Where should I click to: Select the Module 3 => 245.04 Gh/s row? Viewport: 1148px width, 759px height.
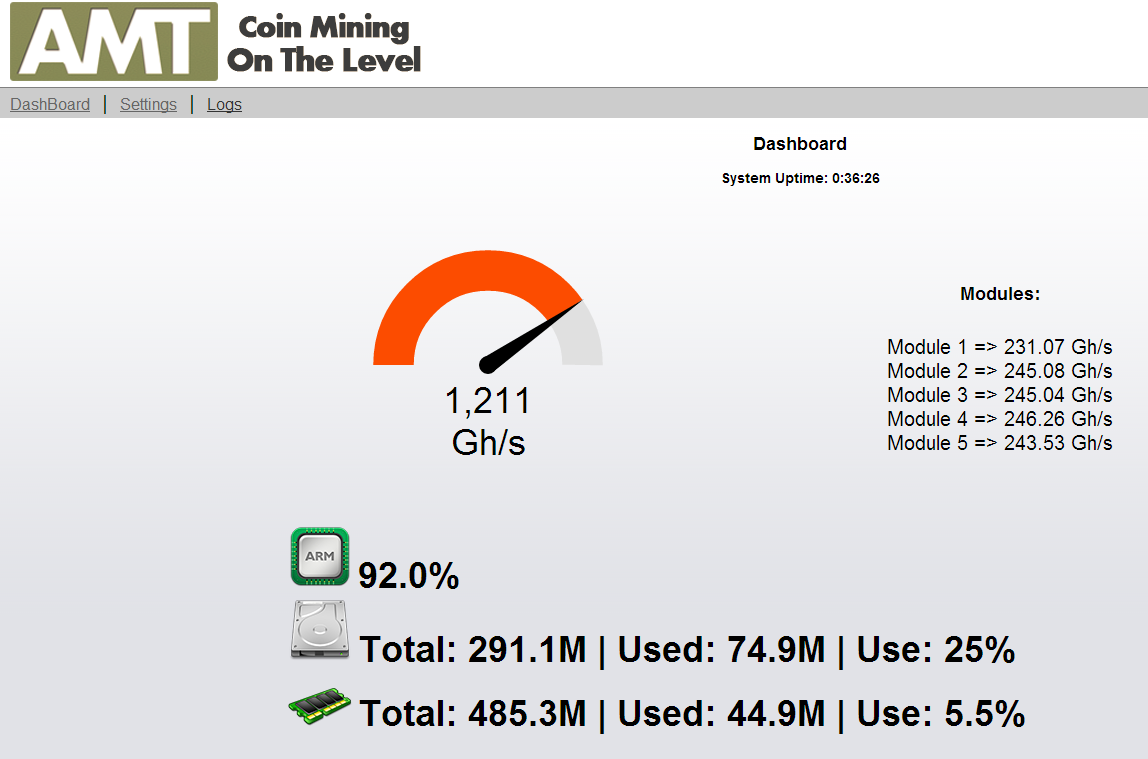point(999,395)
